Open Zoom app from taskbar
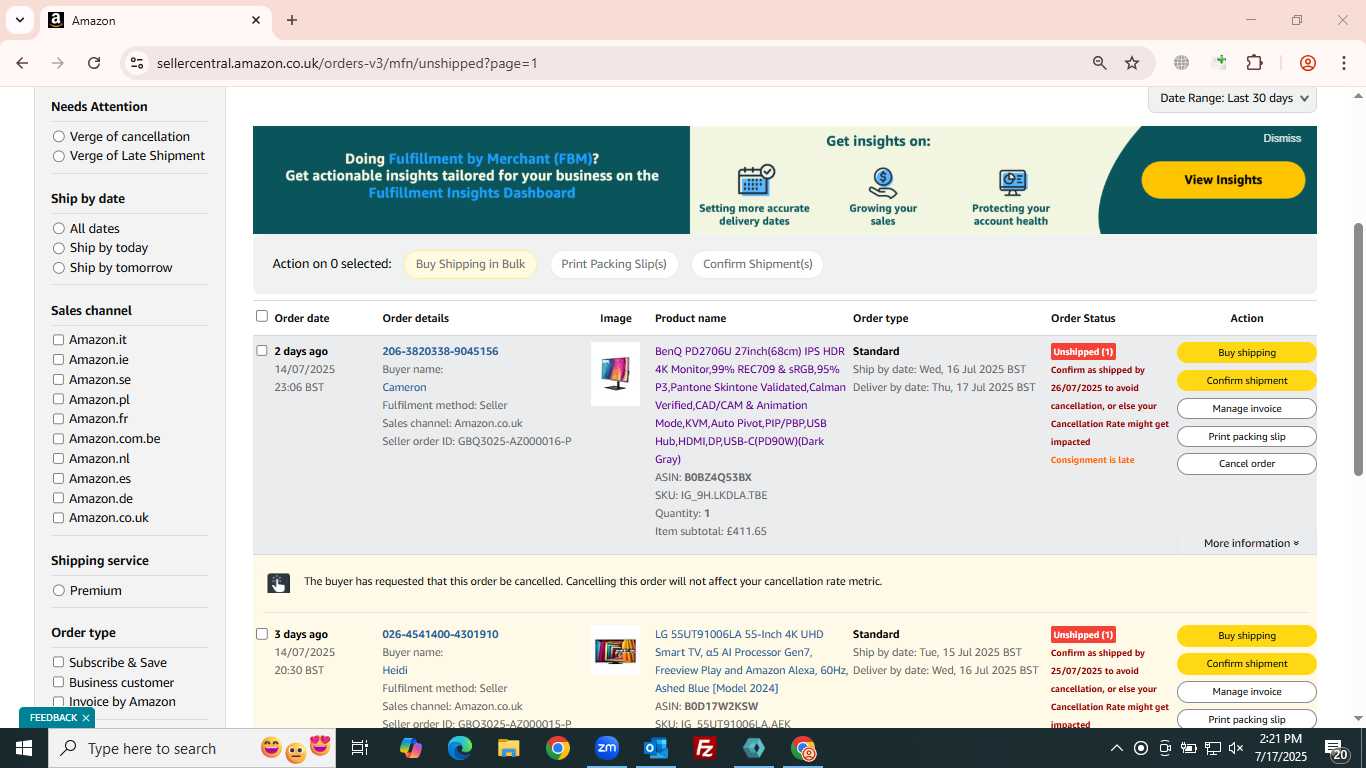 pyautogui.click(x=607, y=748)
